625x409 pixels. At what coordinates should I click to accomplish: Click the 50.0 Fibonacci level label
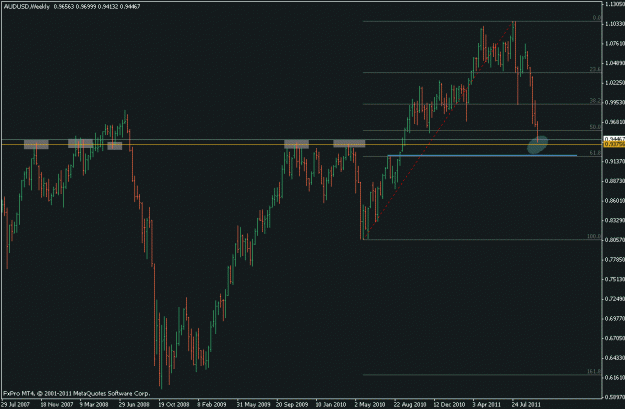point(595,127)
